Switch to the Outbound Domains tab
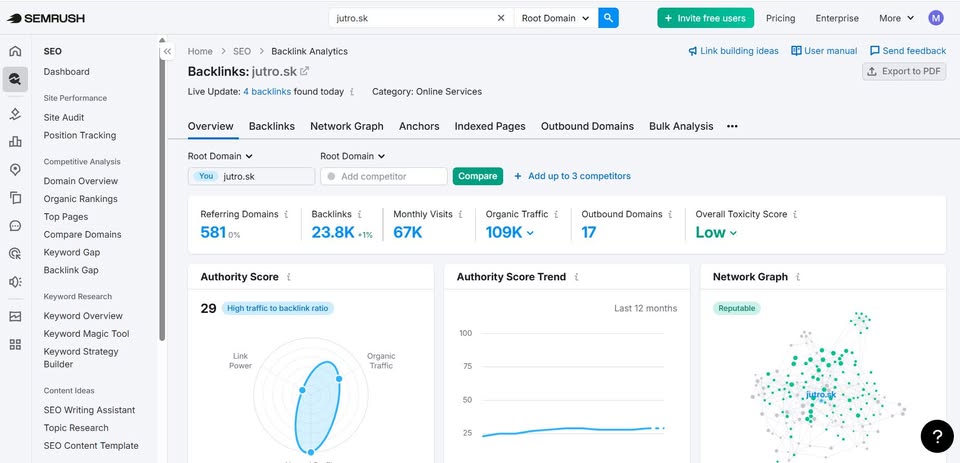Image resolution: width=960 pixels, height=463 pixels. tap(587, 126)
